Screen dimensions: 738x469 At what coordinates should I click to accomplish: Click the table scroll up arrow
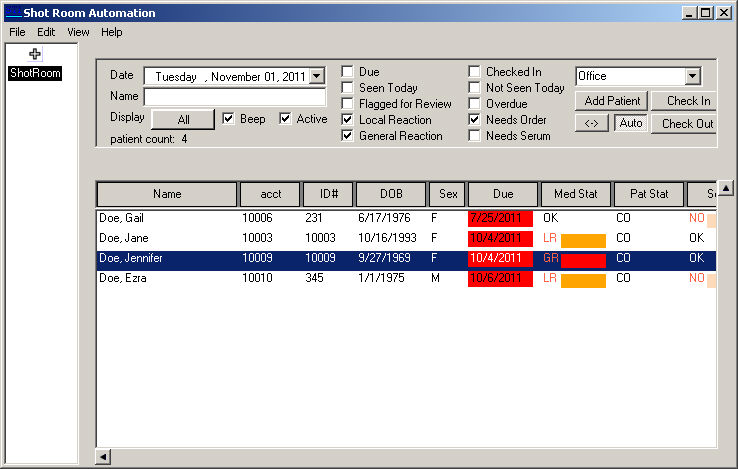click(x=726, y=188)
